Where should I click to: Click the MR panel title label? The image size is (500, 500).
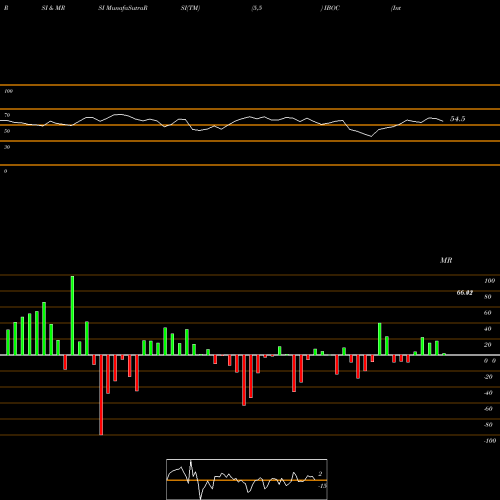(446, 260)
